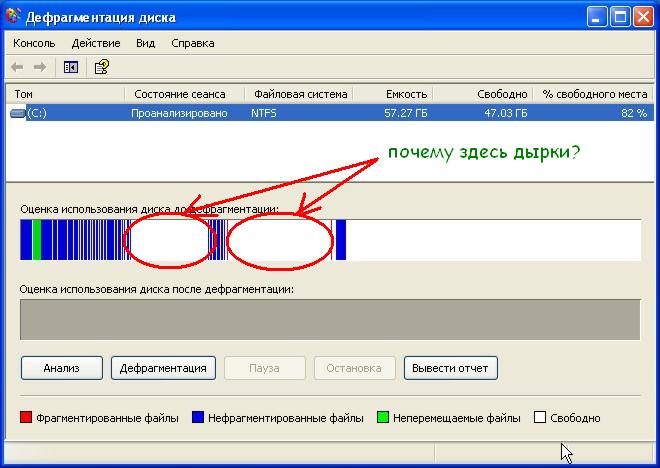Click the Проанализировано status cell
660x468 pixels.
179,113
